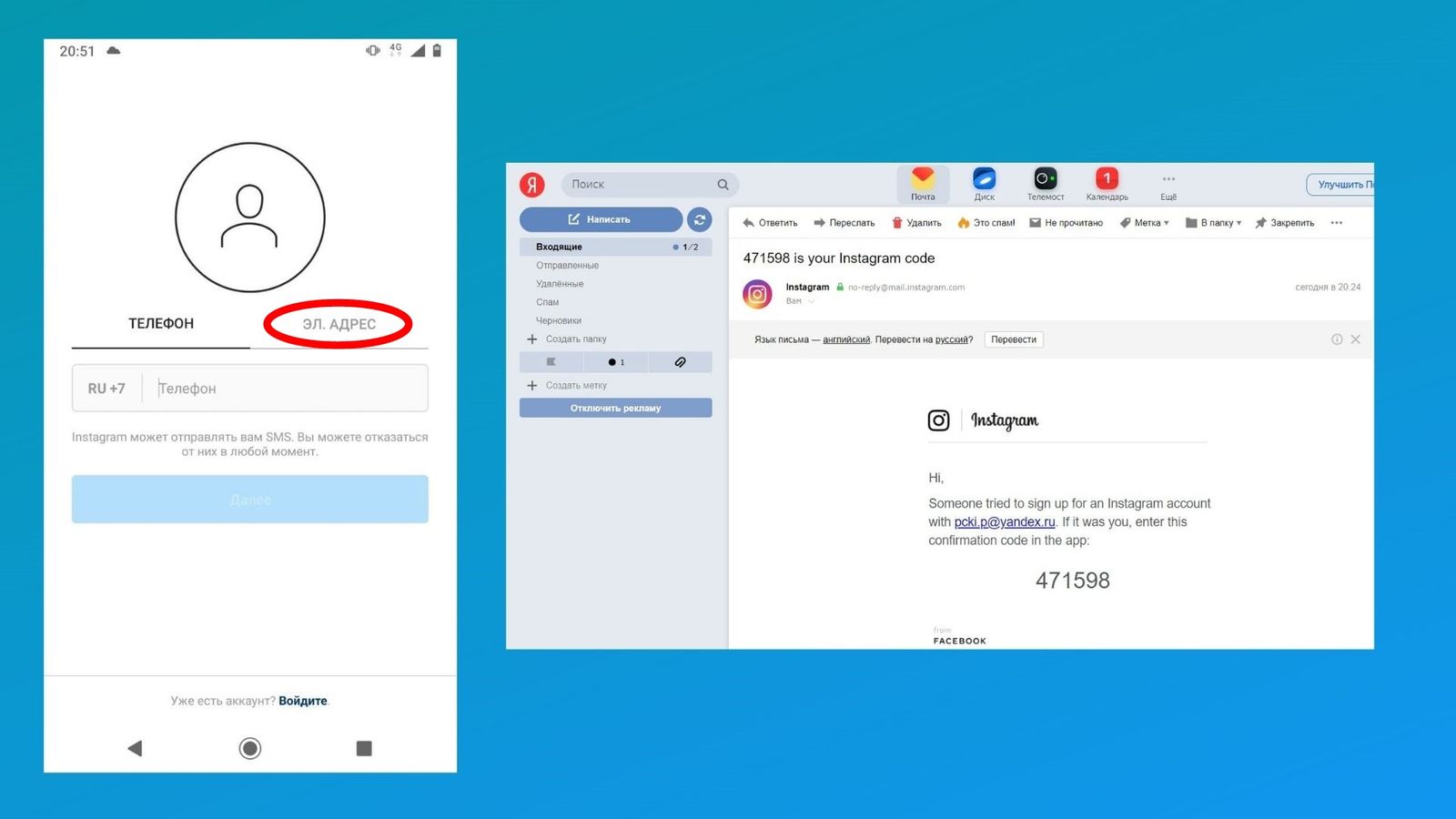1456x819 pixels.
Task: Click the pcki.p@yandex.ru email link
Action: 1005,522
